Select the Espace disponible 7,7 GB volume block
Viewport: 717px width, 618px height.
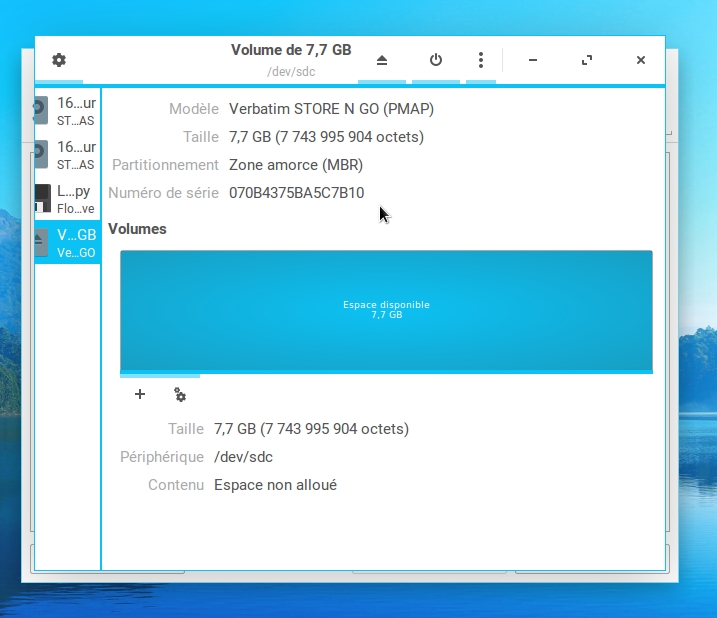(x=386, y=310)
